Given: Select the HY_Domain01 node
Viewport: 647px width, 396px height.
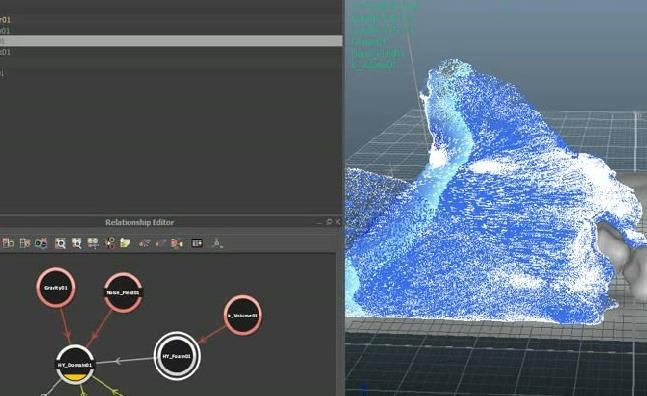Looking at the screenshot, I should point(75,365).
